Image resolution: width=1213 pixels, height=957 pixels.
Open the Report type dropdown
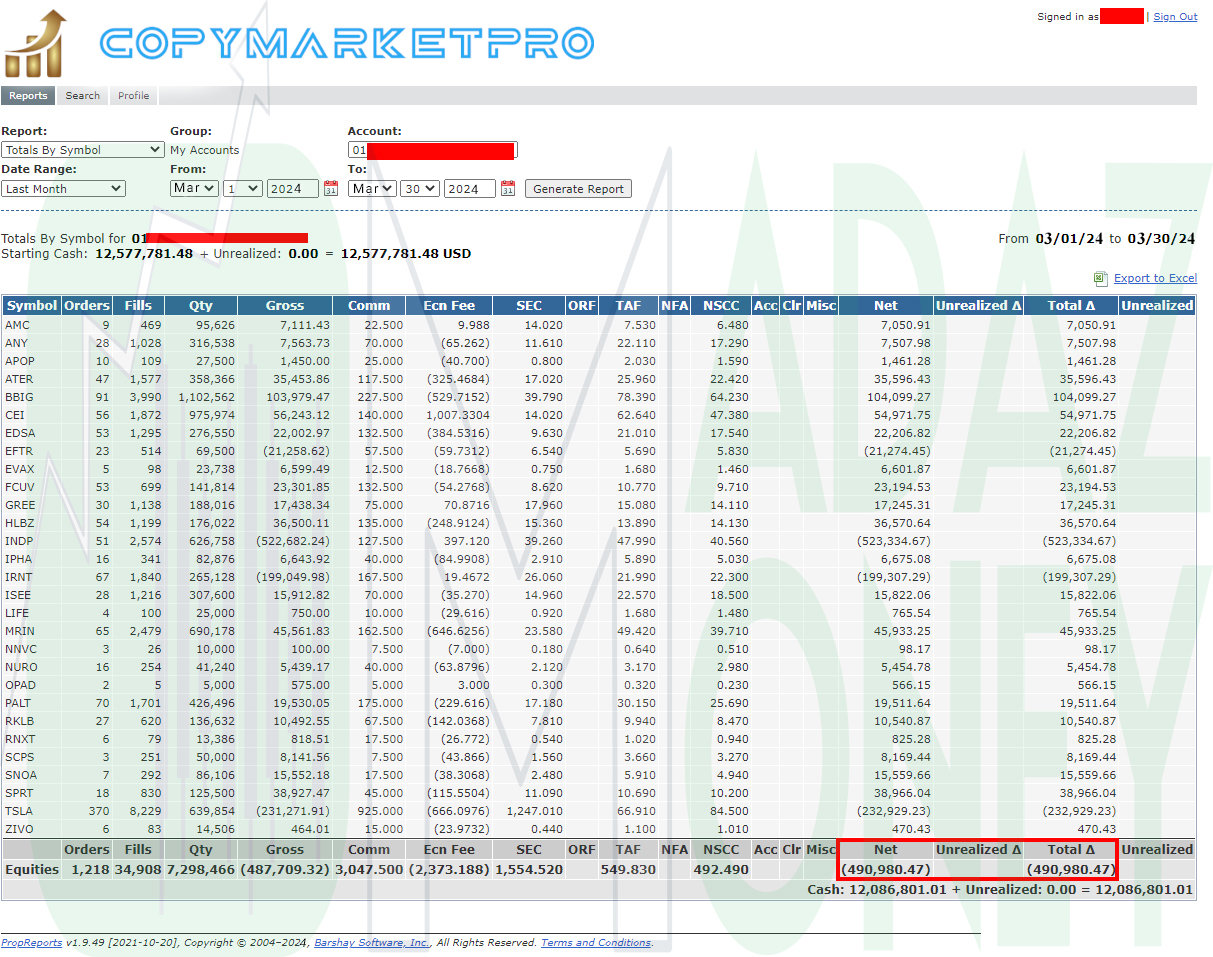[83, 150]
